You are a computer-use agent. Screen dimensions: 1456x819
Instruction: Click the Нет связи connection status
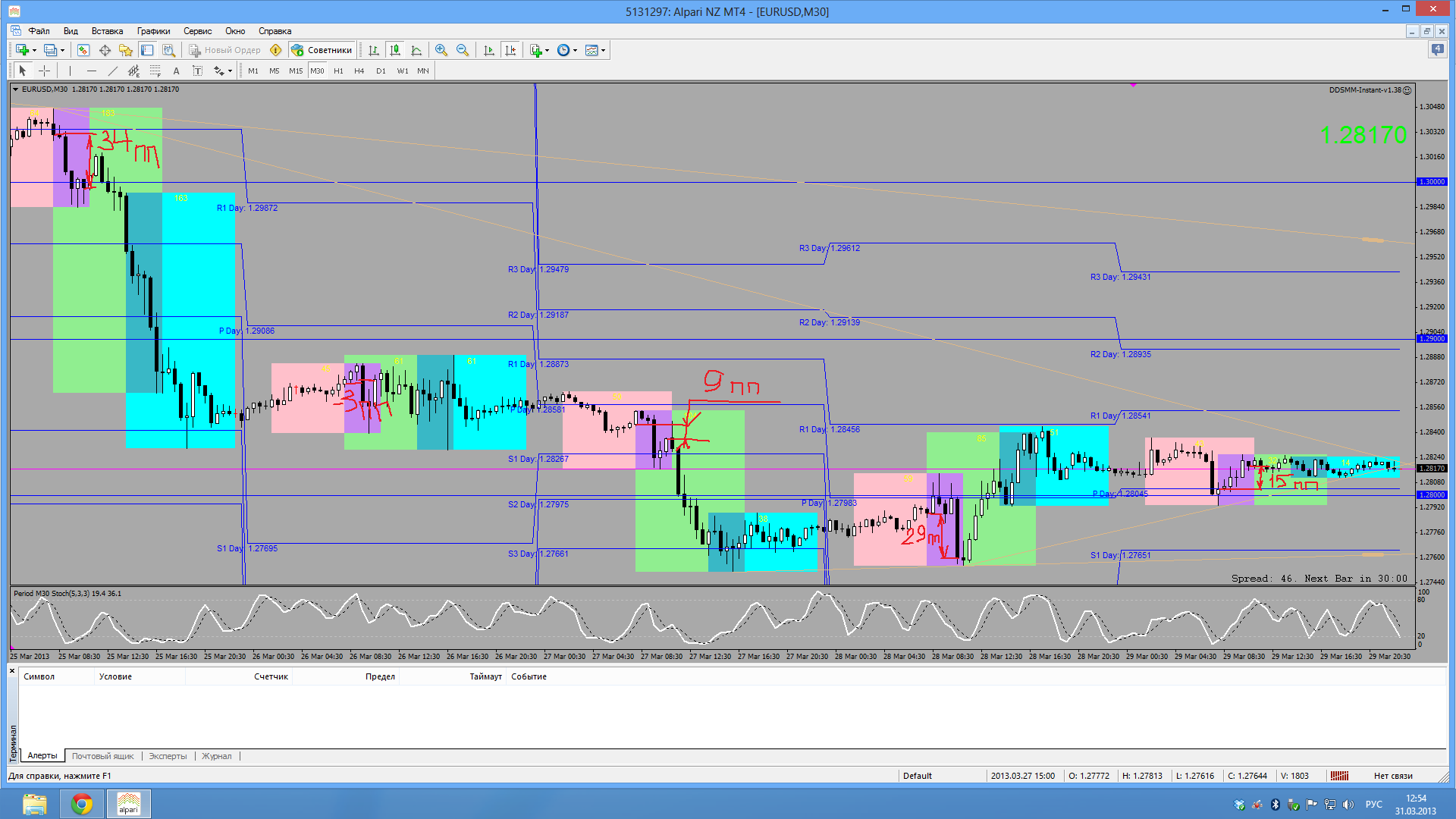pyautogui.click(x=1393, y=776)
